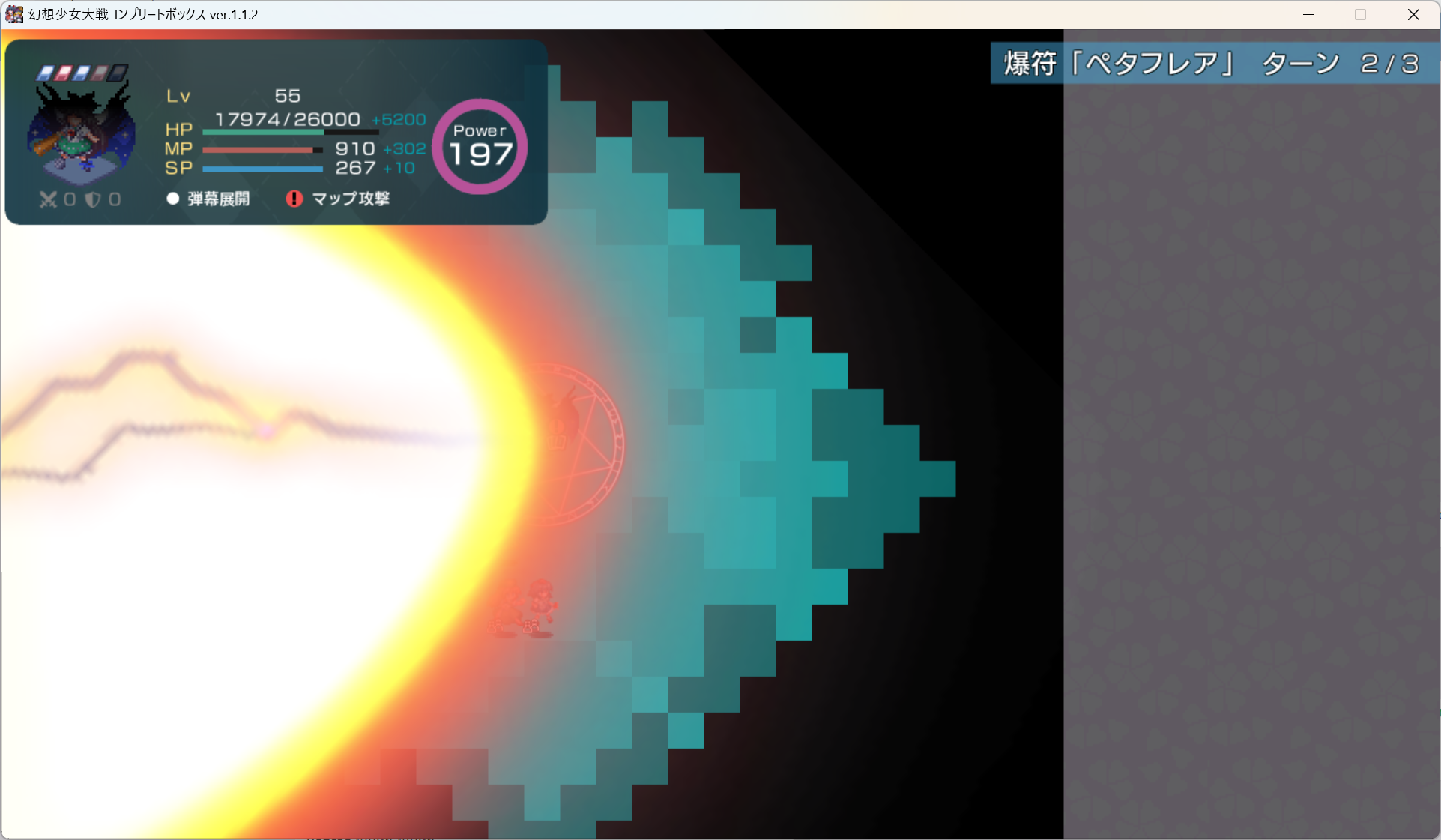Click the ターン 2/3 turn counter
Screen dimensions: 1441x840
click(1340, 64)
